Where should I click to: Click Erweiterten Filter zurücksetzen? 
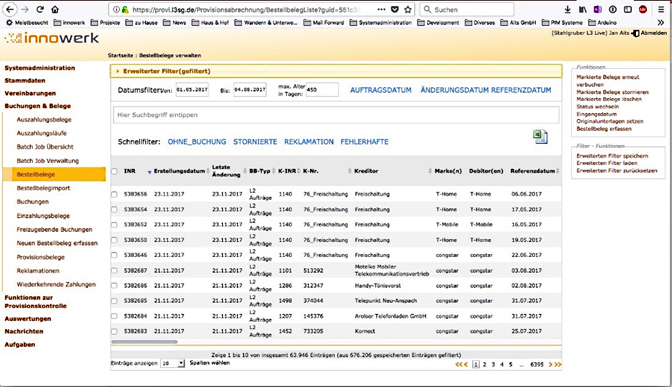coord(617,171)
